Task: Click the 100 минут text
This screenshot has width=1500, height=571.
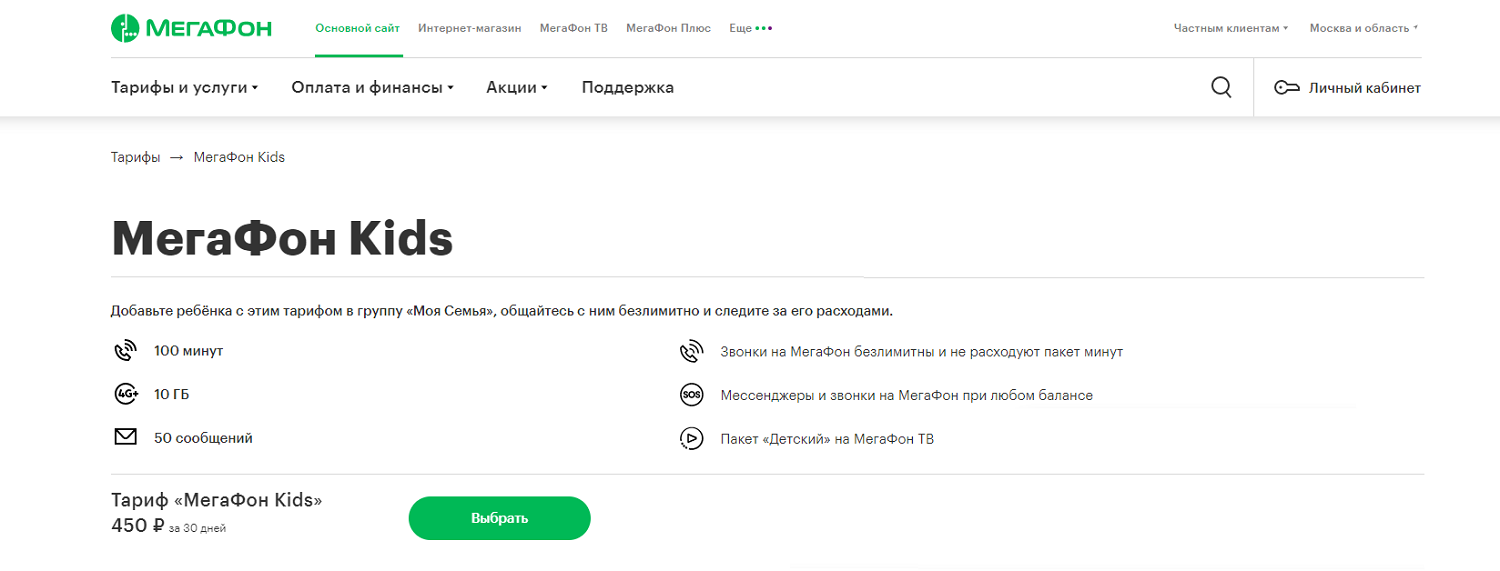Action: [x=188, y=351]
